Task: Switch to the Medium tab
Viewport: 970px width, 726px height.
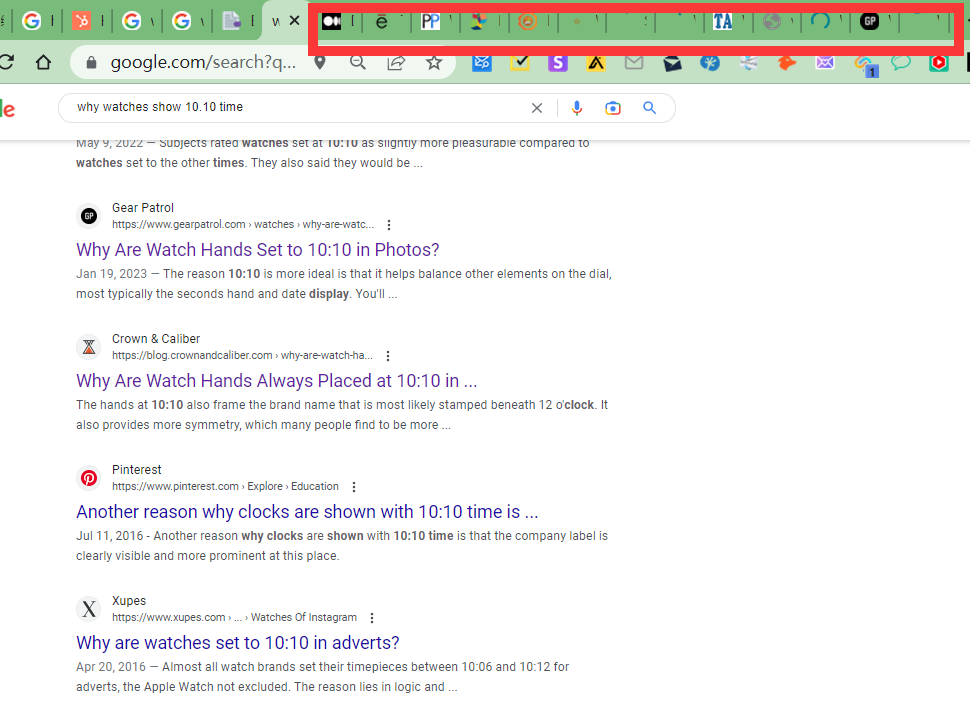Action: tap(337, 22)
